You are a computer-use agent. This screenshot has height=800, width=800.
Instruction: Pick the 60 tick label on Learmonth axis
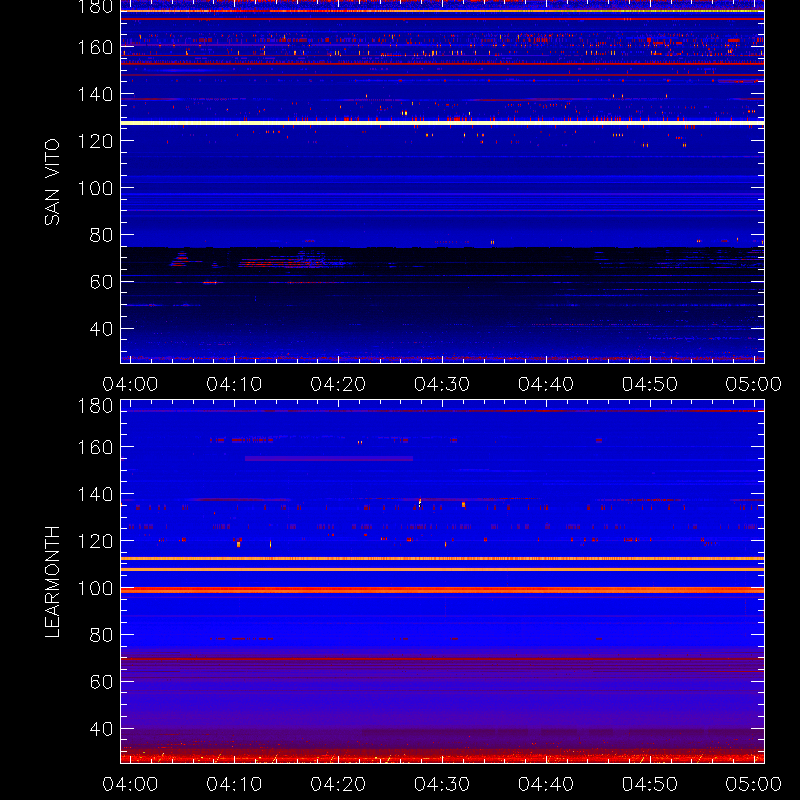coord(102,682)
